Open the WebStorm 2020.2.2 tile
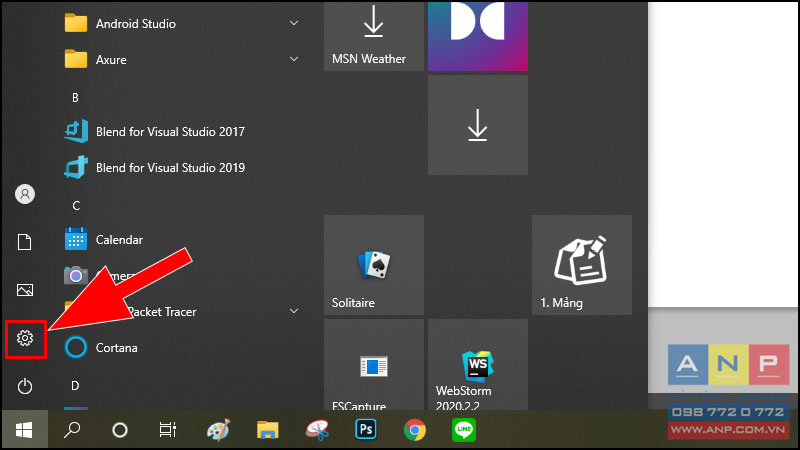Viewport: 800px width, 450px height. tap(478, 365)
